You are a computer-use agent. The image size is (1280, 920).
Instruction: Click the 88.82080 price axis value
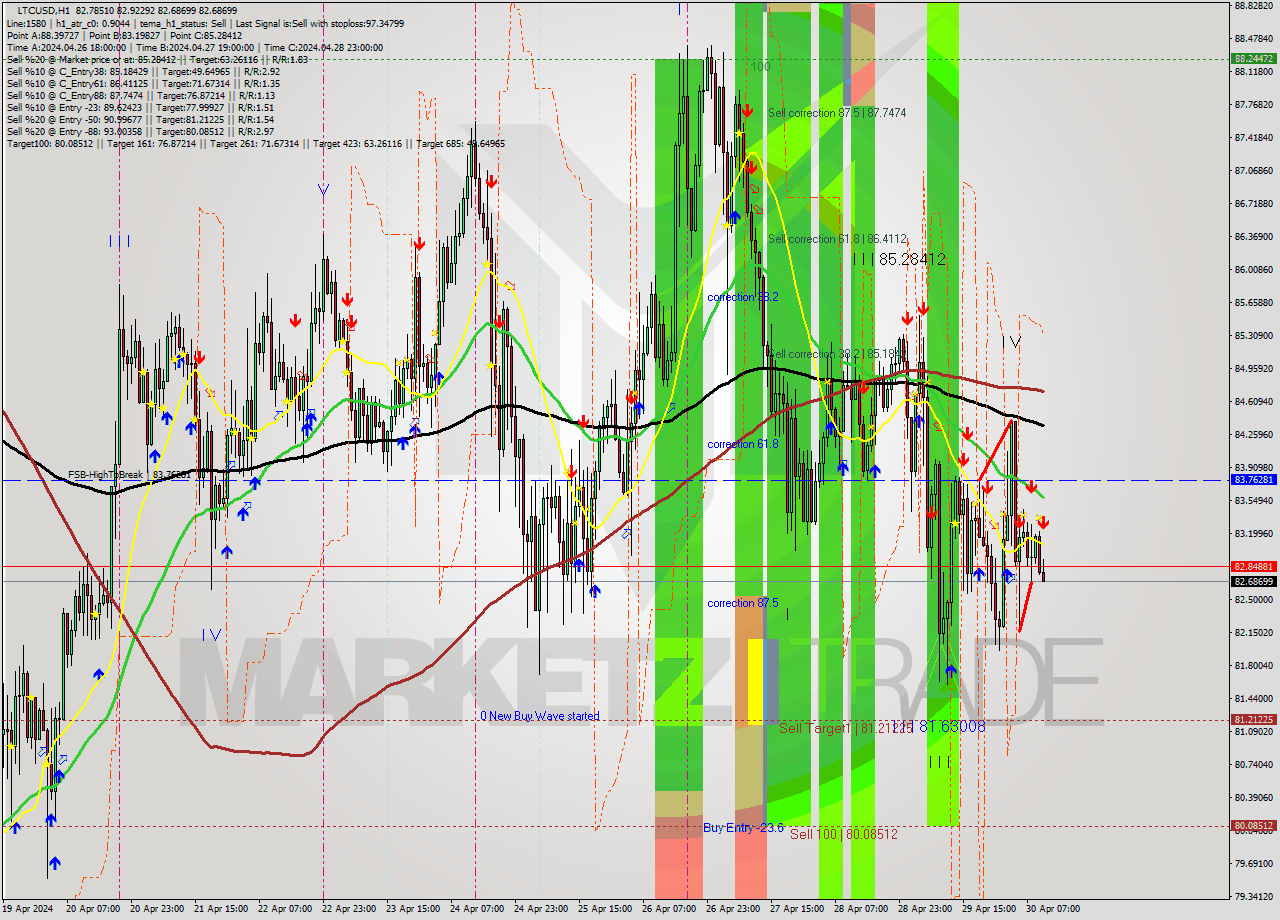[x=1254, y=6]
